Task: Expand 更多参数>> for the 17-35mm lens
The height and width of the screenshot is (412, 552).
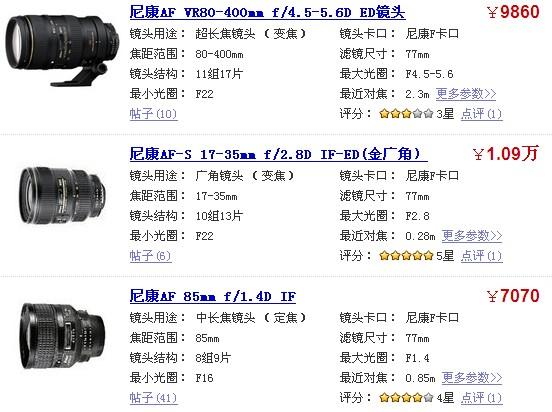Action: (472, 236)
